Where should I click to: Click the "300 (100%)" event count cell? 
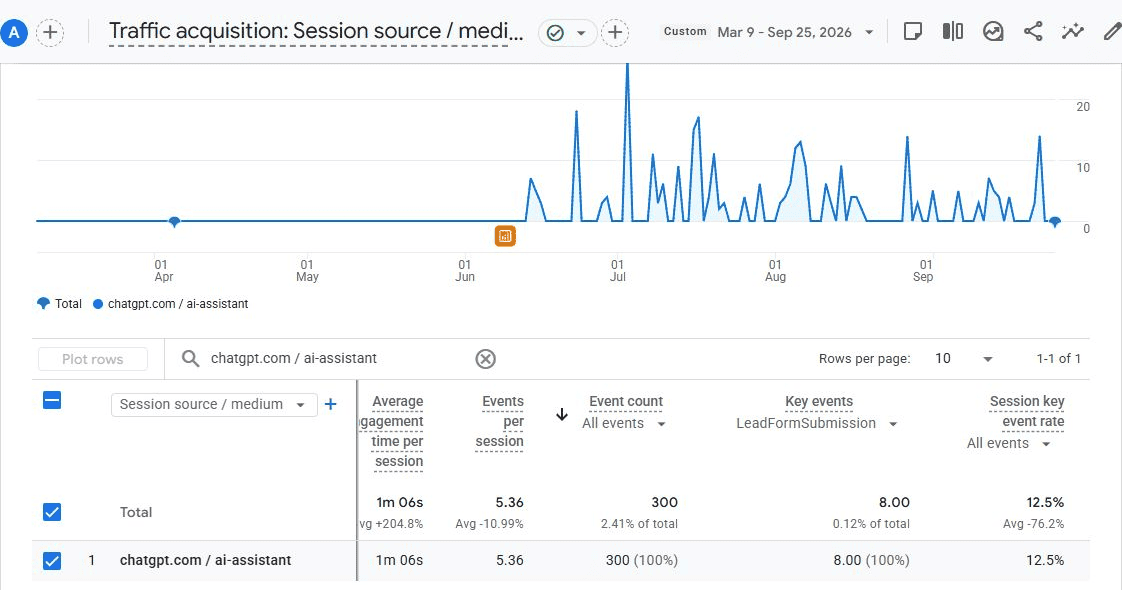(x=642, y=560)
